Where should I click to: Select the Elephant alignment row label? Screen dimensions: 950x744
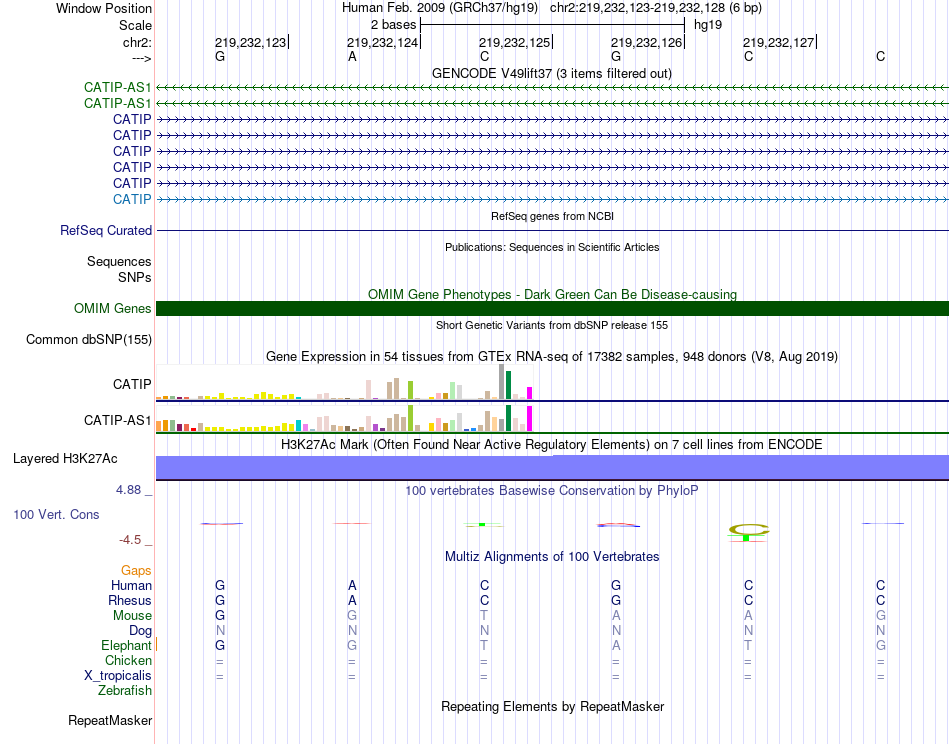(126, 645)
